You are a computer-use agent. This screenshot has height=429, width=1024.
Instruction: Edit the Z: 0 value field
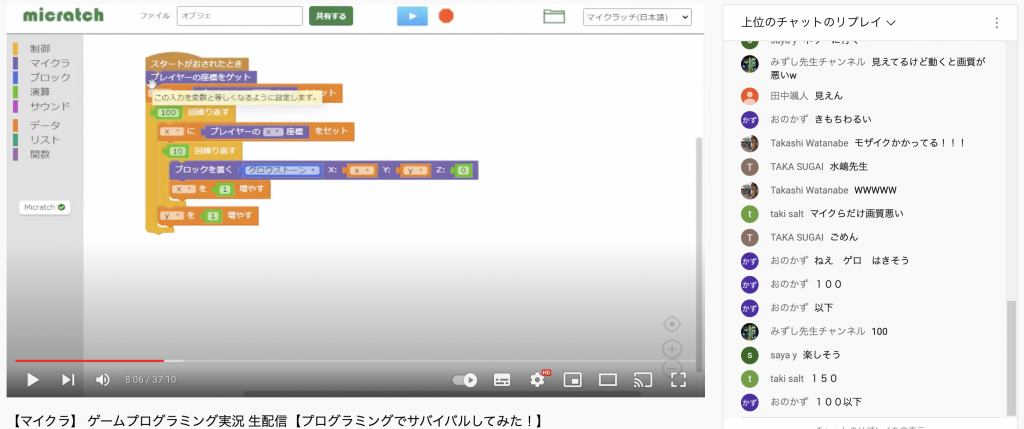point(462,170)
